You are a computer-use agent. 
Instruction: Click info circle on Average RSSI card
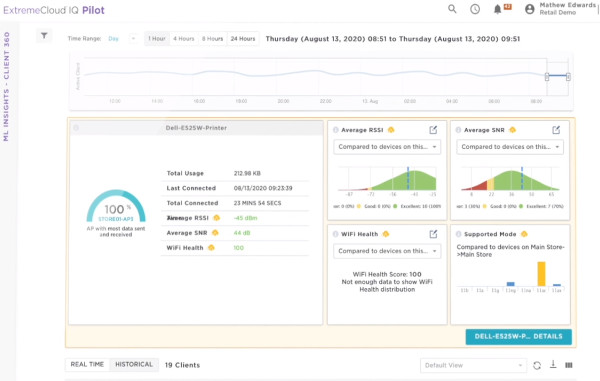(336, 130)
